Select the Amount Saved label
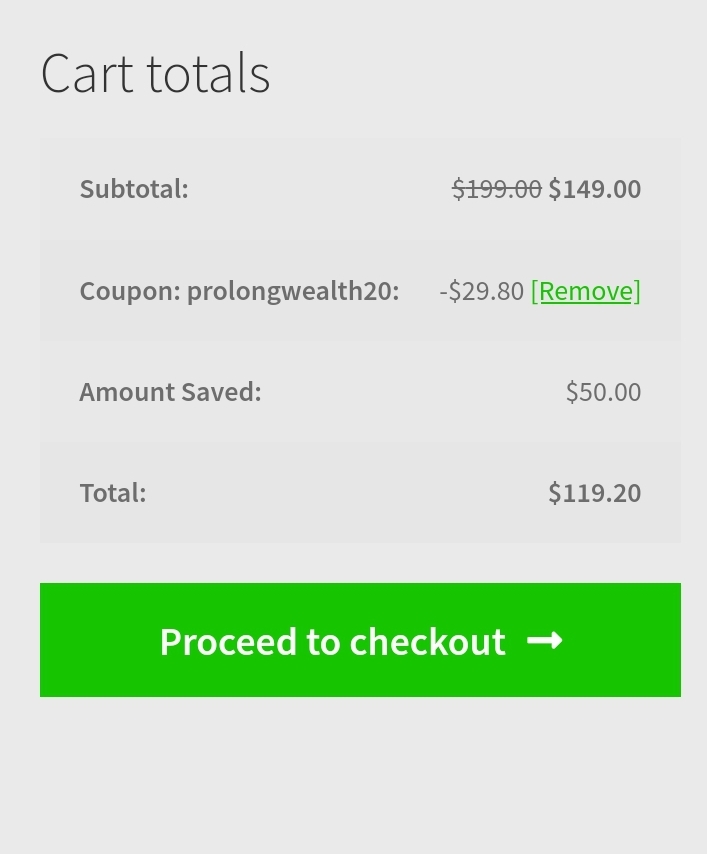This screenshot has height=854, width=707. click(x=170, y=392)
